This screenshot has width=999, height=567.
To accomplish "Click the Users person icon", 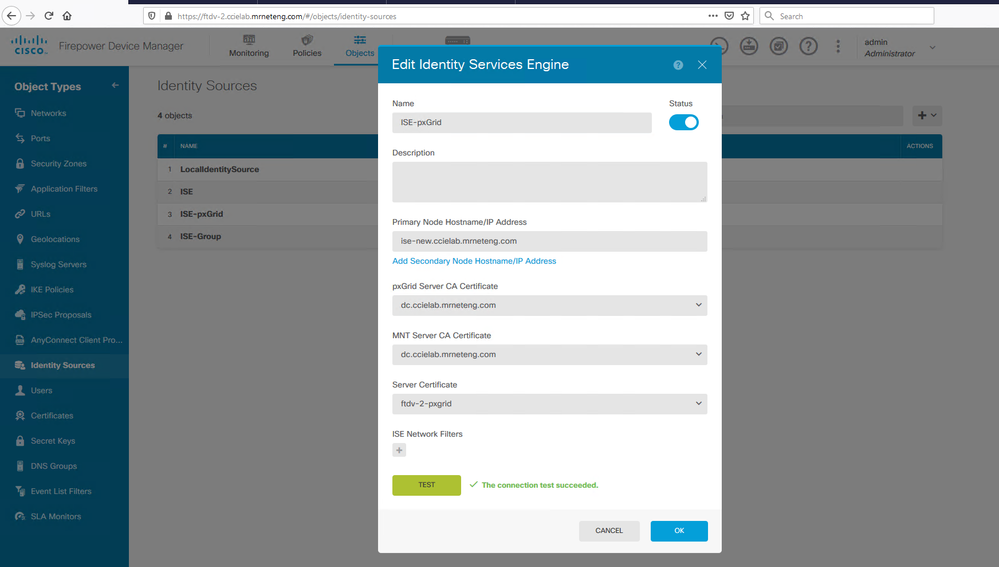I will point(20,391).
